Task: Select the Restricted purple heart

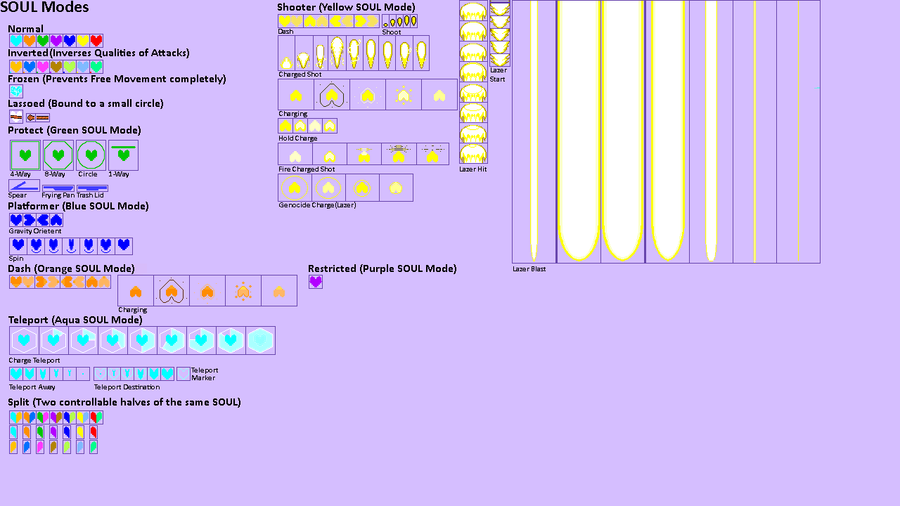Action: (x=315, y=282)
